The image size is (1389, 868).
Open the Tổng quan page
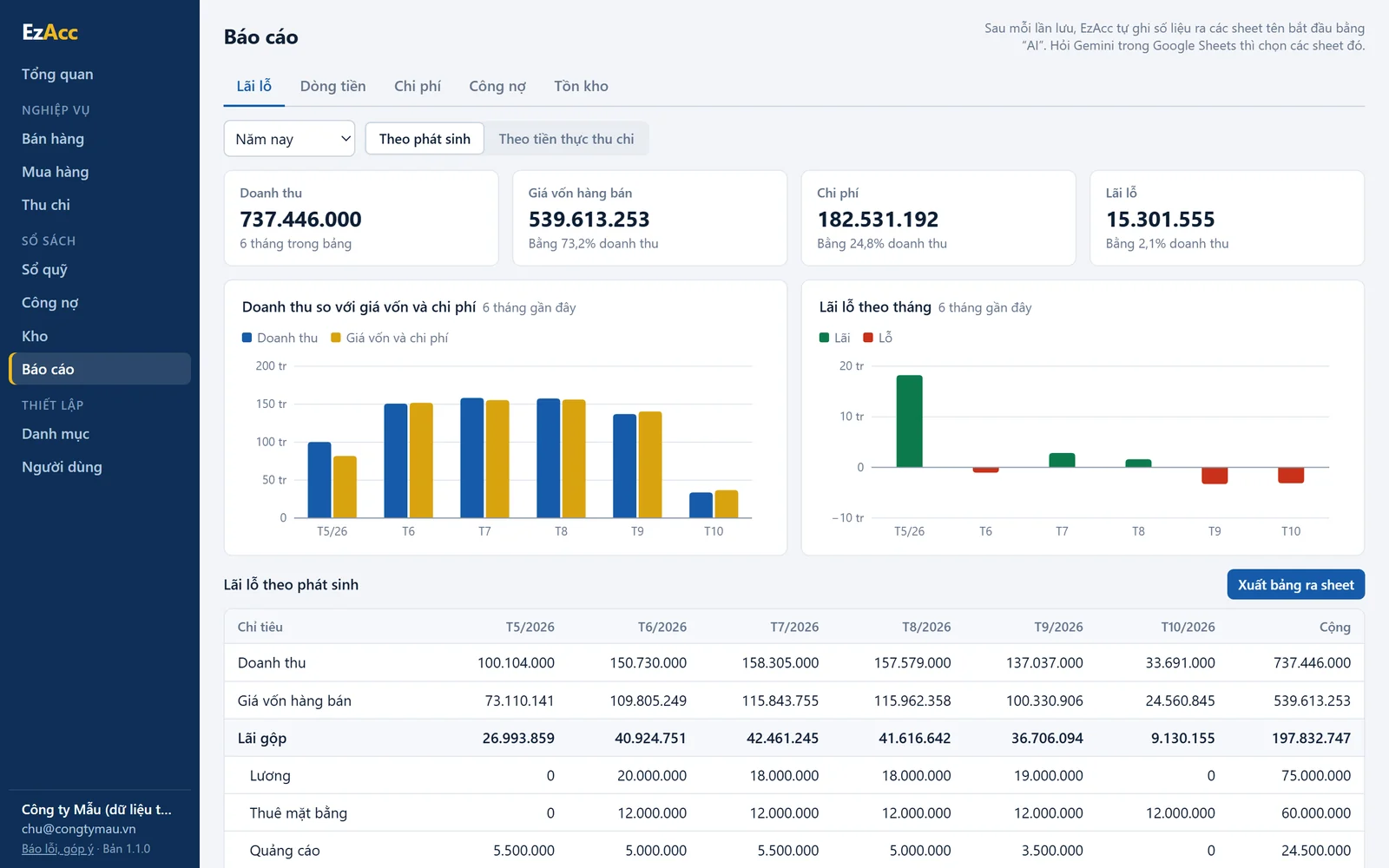pos(57,74)
